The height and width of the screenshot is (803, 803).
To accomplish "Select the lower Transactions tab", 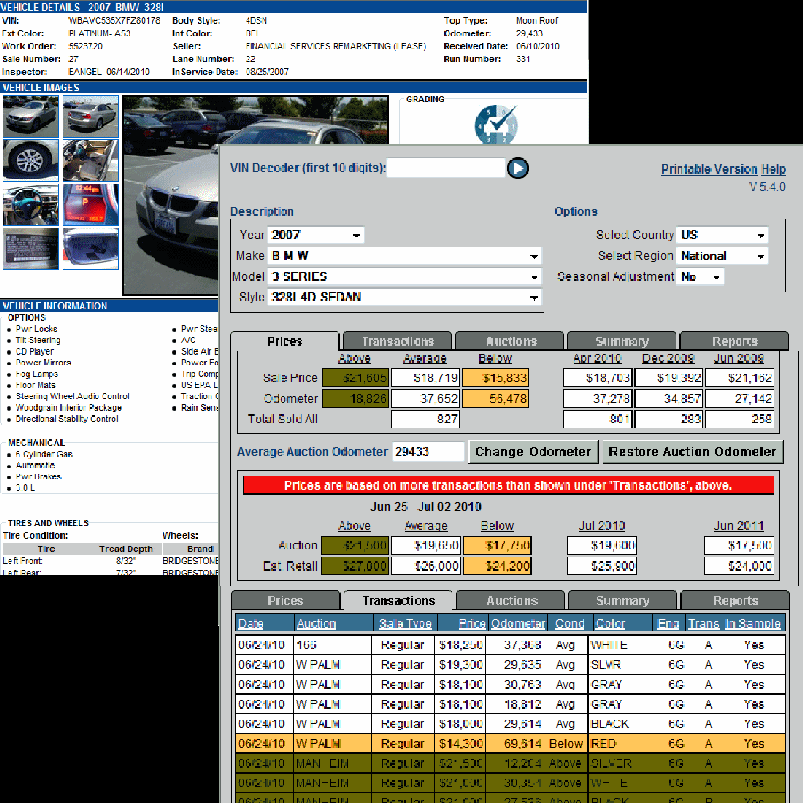I will [399, 600].
